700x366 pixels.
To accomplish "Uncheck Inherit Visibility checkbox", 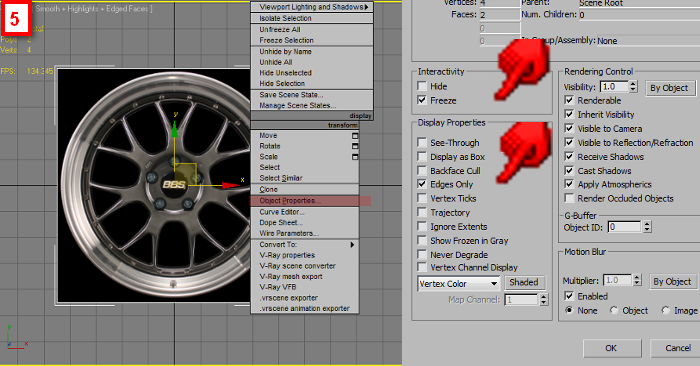I will coord(569,114).
